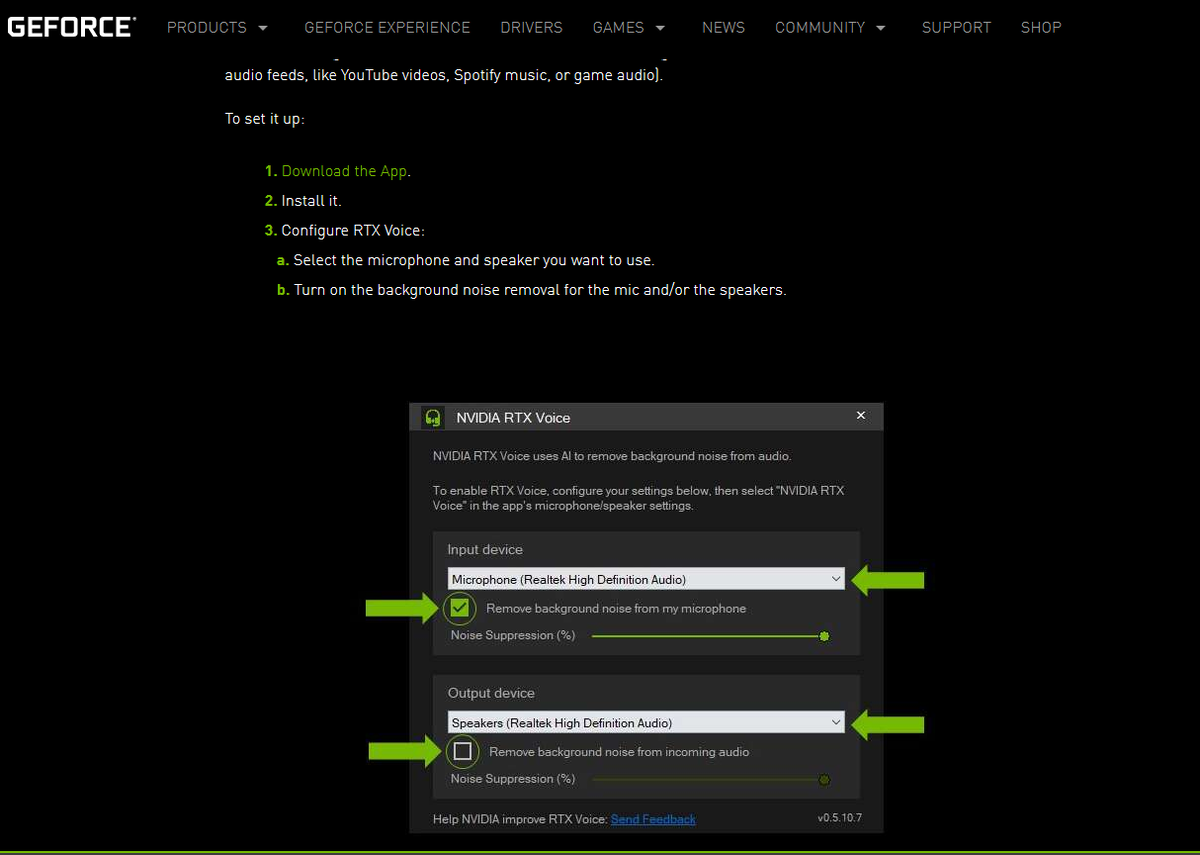Click the Send Feedback link
1200x855 pixels.
653,819
